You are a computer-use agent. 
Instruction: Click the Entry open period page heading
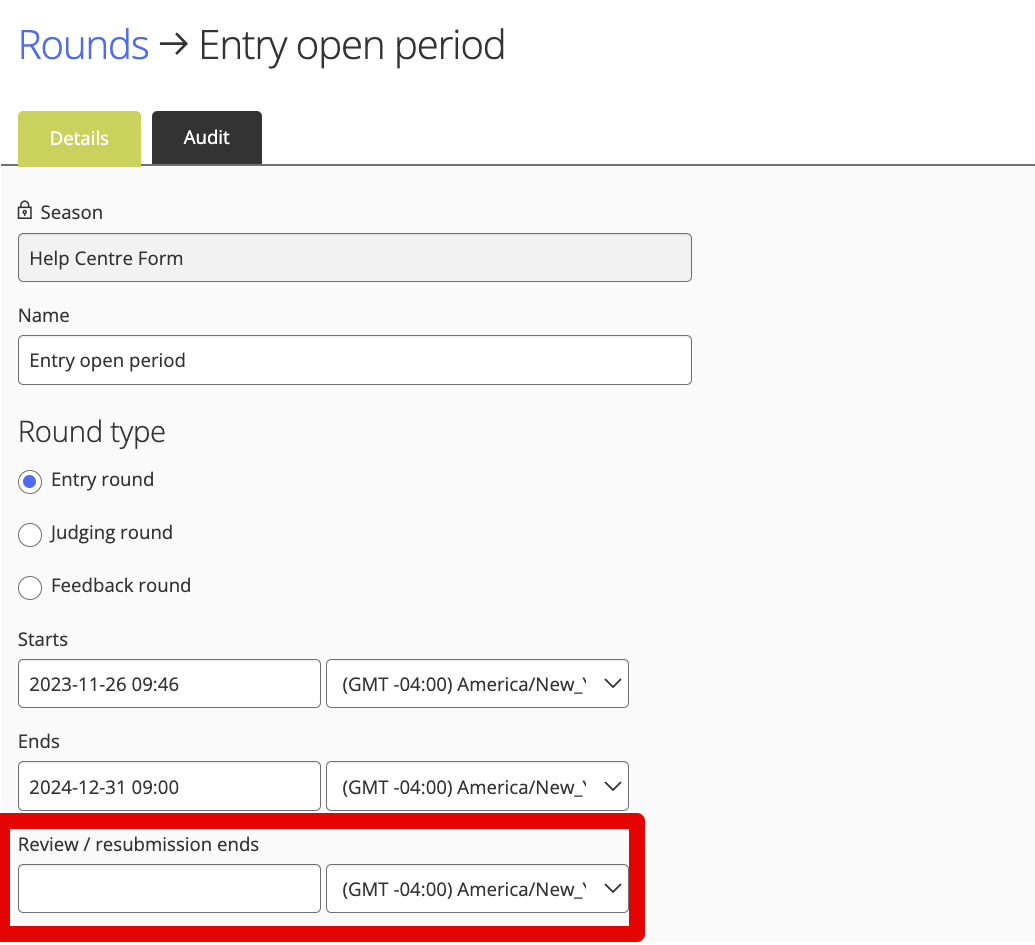pos(352,45)
